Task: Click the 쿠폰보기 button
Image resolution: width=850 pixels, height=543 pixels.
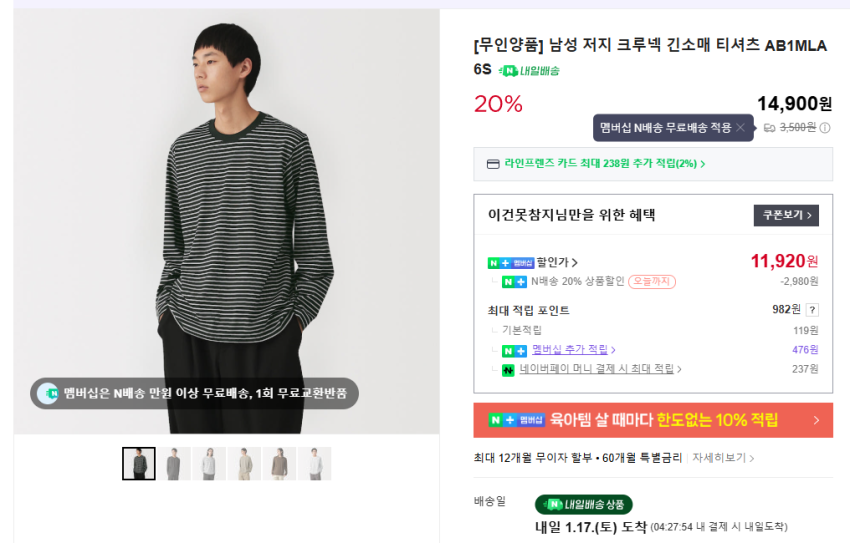Action: 785,216
